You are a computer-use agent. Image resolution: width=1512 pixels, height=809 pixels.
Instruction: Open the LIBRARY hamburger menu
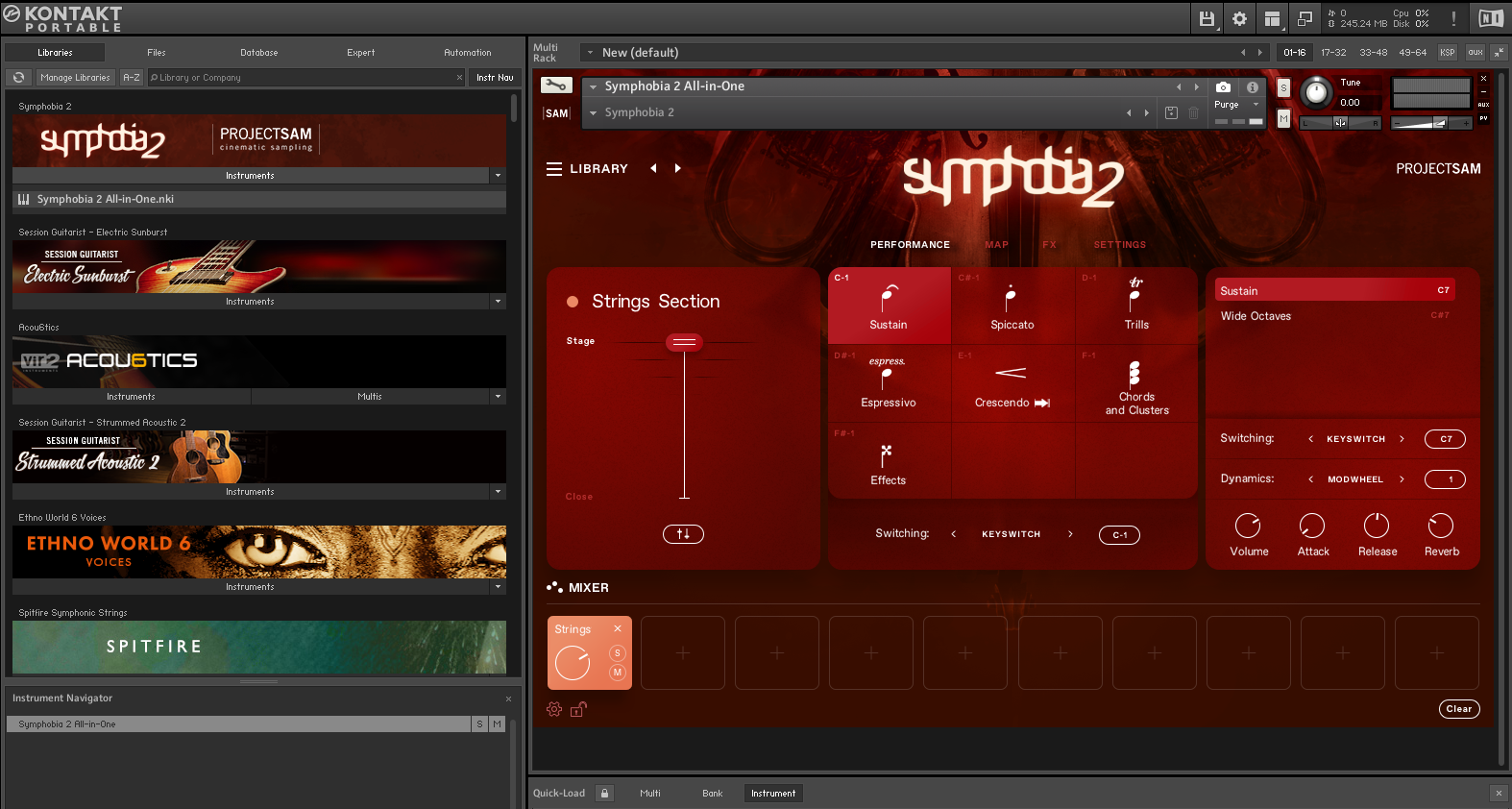[554, 169]
